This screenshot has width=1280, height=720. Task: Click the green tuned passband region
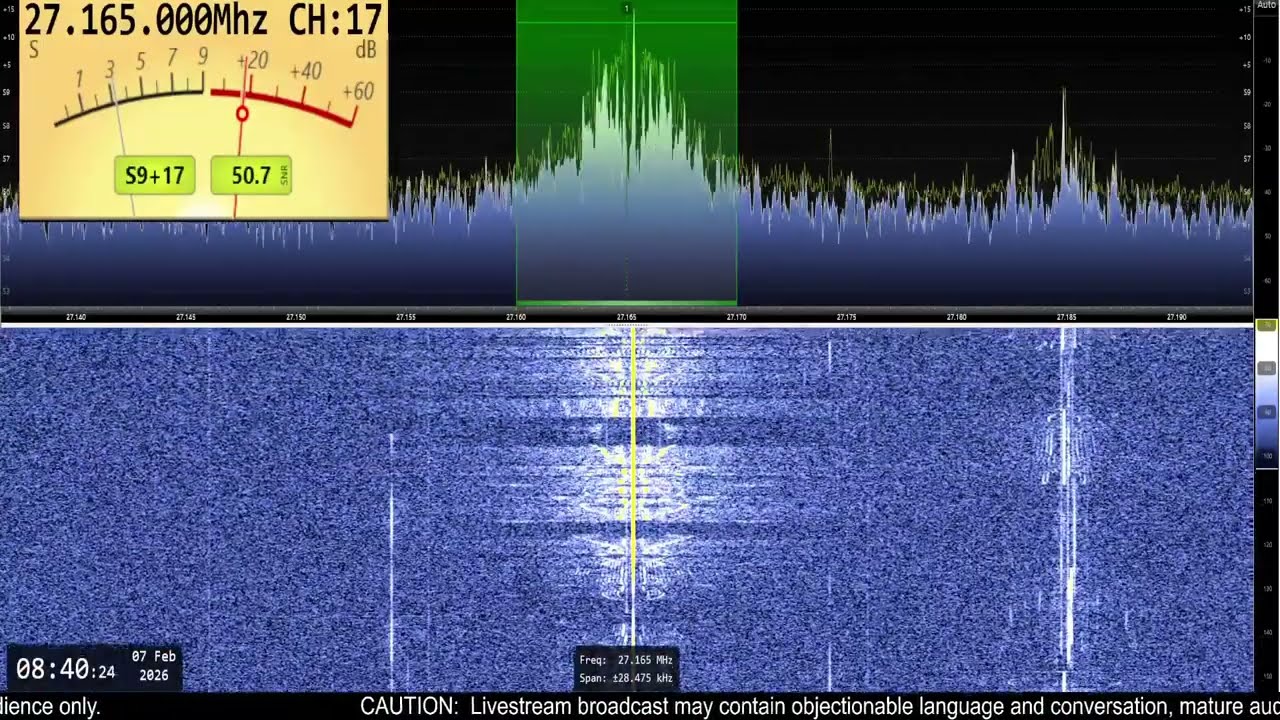coord(626,152)
